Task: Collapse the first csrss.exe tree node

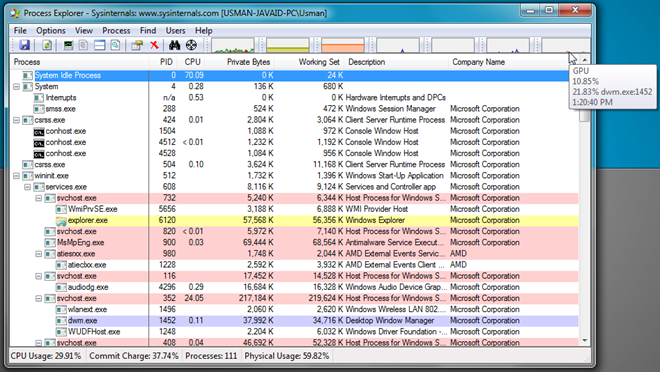Action: point(16,120)
